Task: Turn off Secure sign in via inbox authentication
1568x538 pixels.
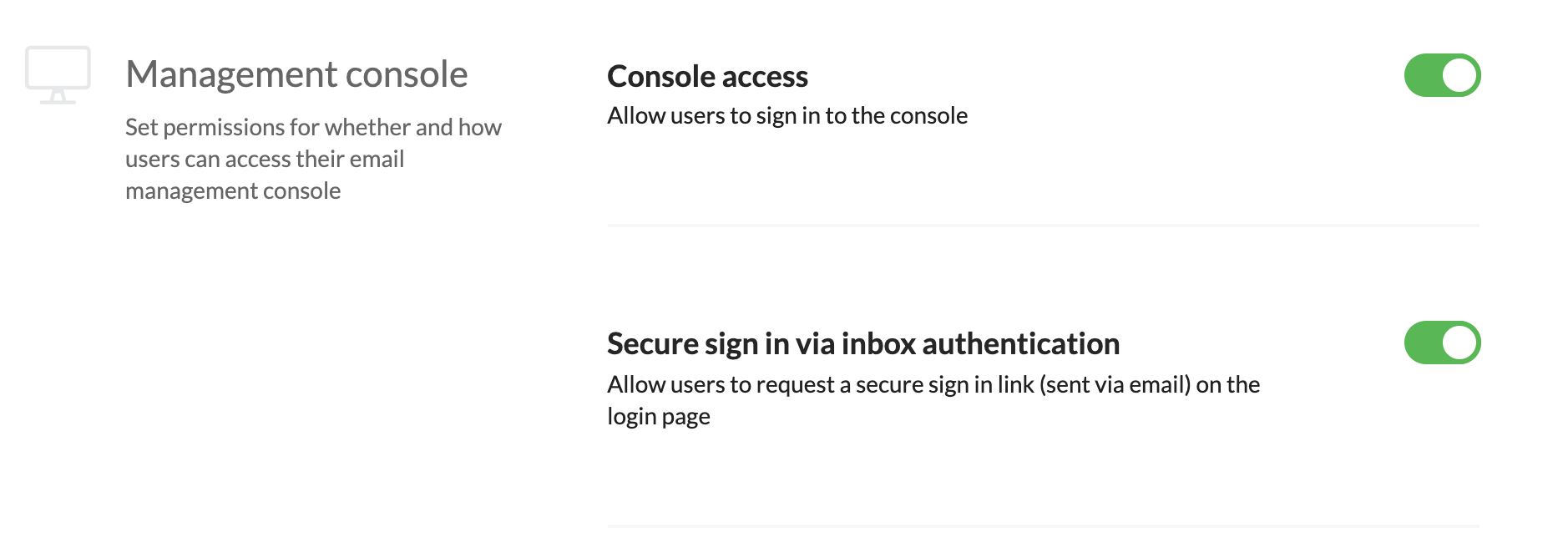Action: tap(1442, 343)
